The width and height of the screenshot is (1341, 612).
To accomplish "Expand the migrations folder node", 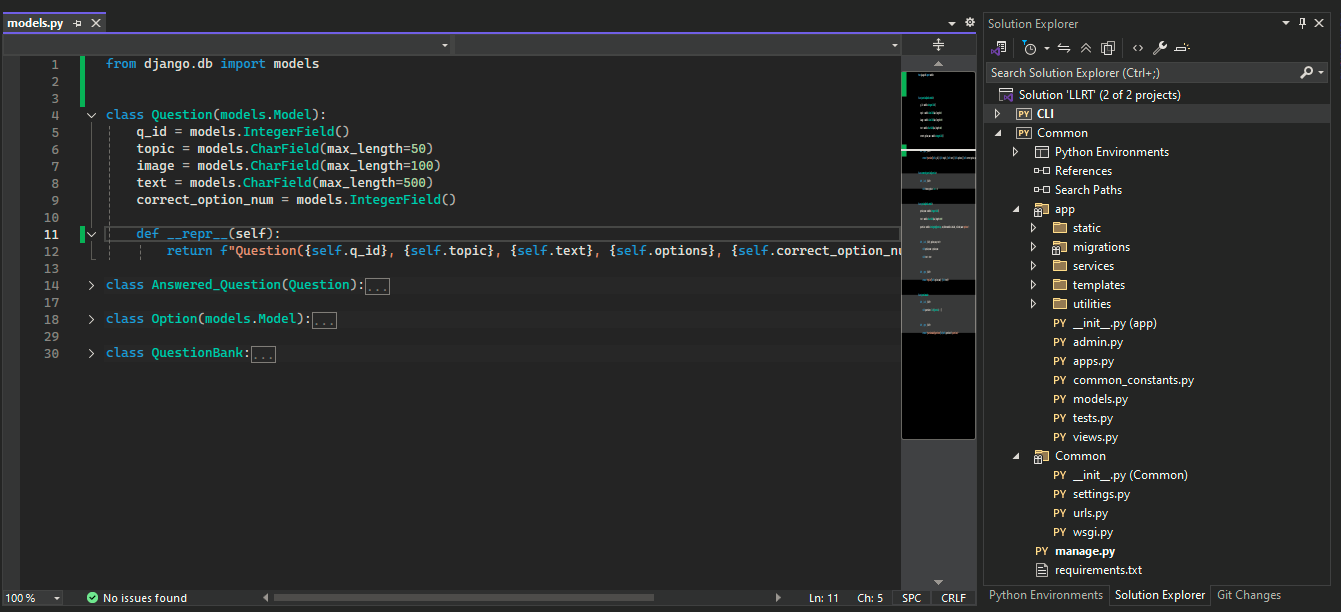I will (x=1034, y=247).
